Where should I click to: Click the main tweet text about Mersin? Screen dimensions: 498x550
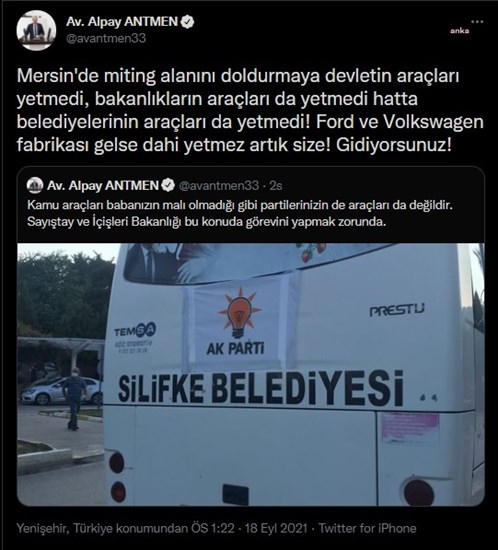point(250,110)
